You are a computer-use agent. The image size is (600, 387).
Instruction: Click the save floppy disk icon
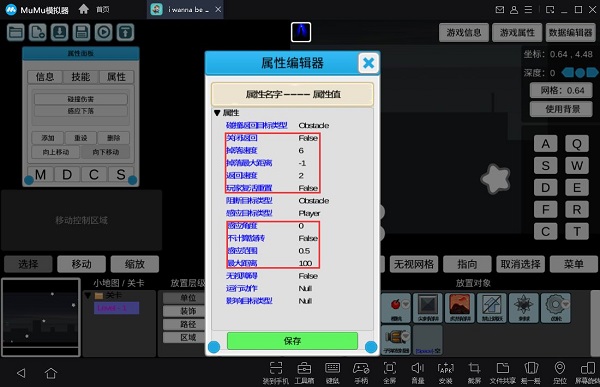(x=82, y=32)
